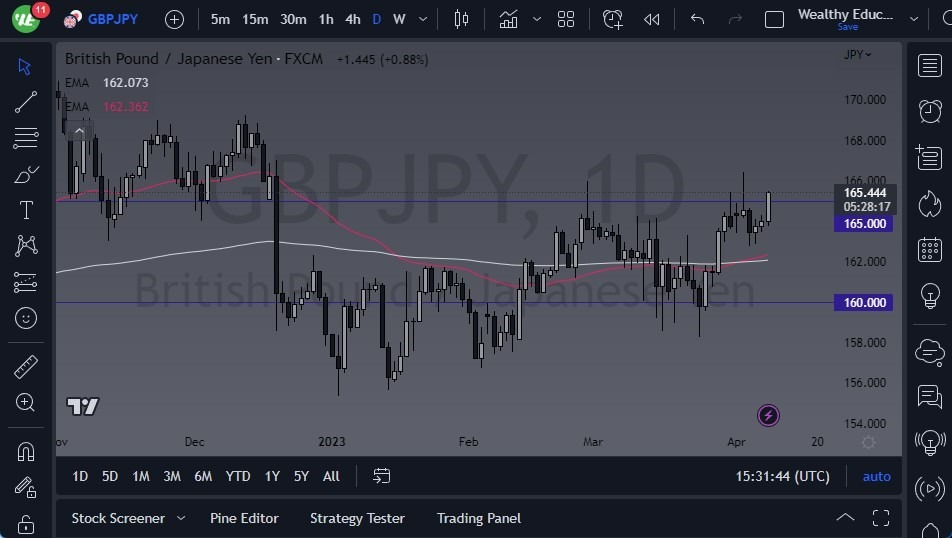Toggle magnet mode
Screen dimensions: 952x538
(25, 451)
